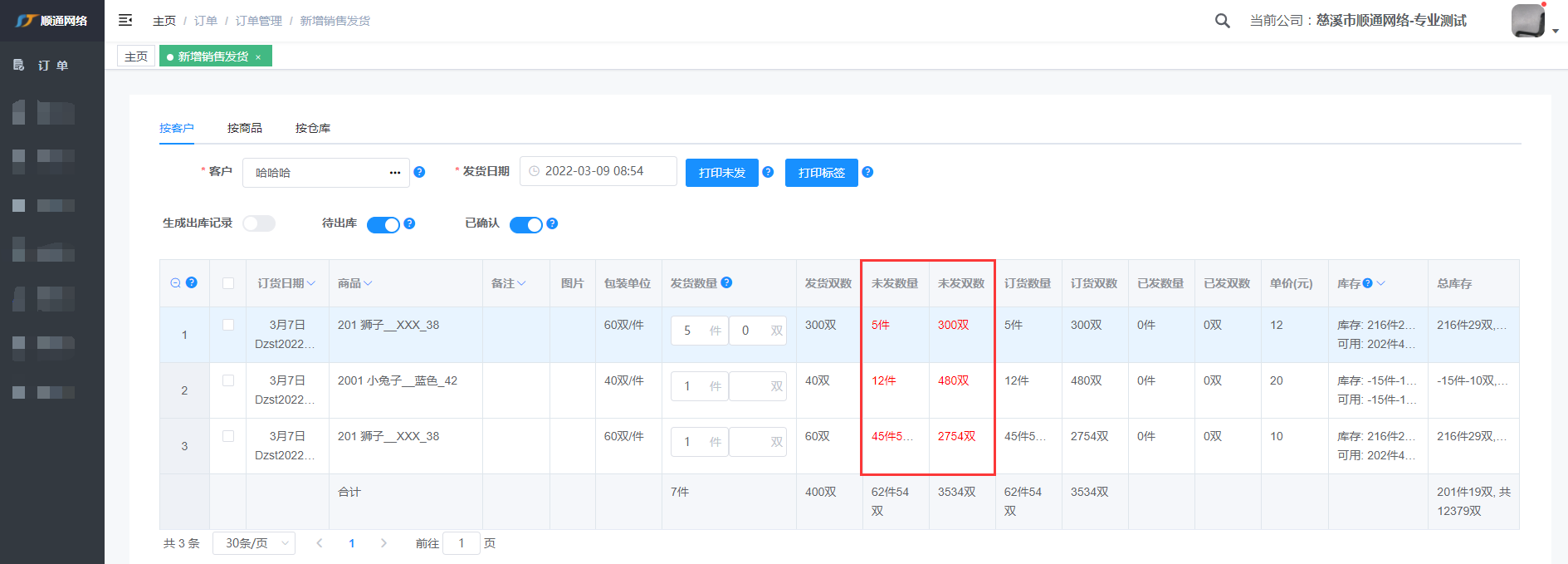
Task: Click the 打印标签 button
Action: tap(821, 173)
